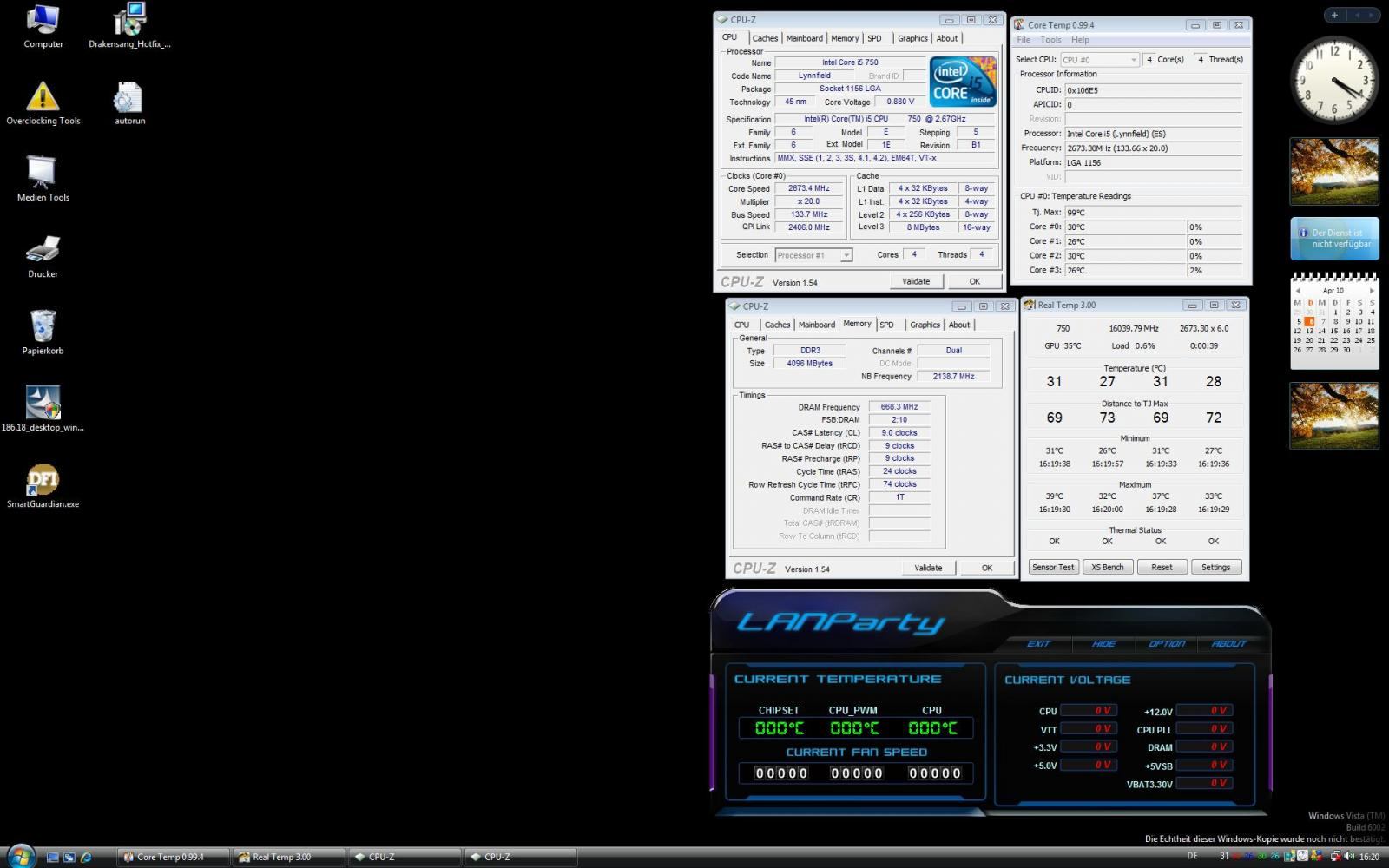Click OK in the top CPU-Z window
Image resolution: width=1389 pixels, height=868 pixels.
[x=974, y=281]
